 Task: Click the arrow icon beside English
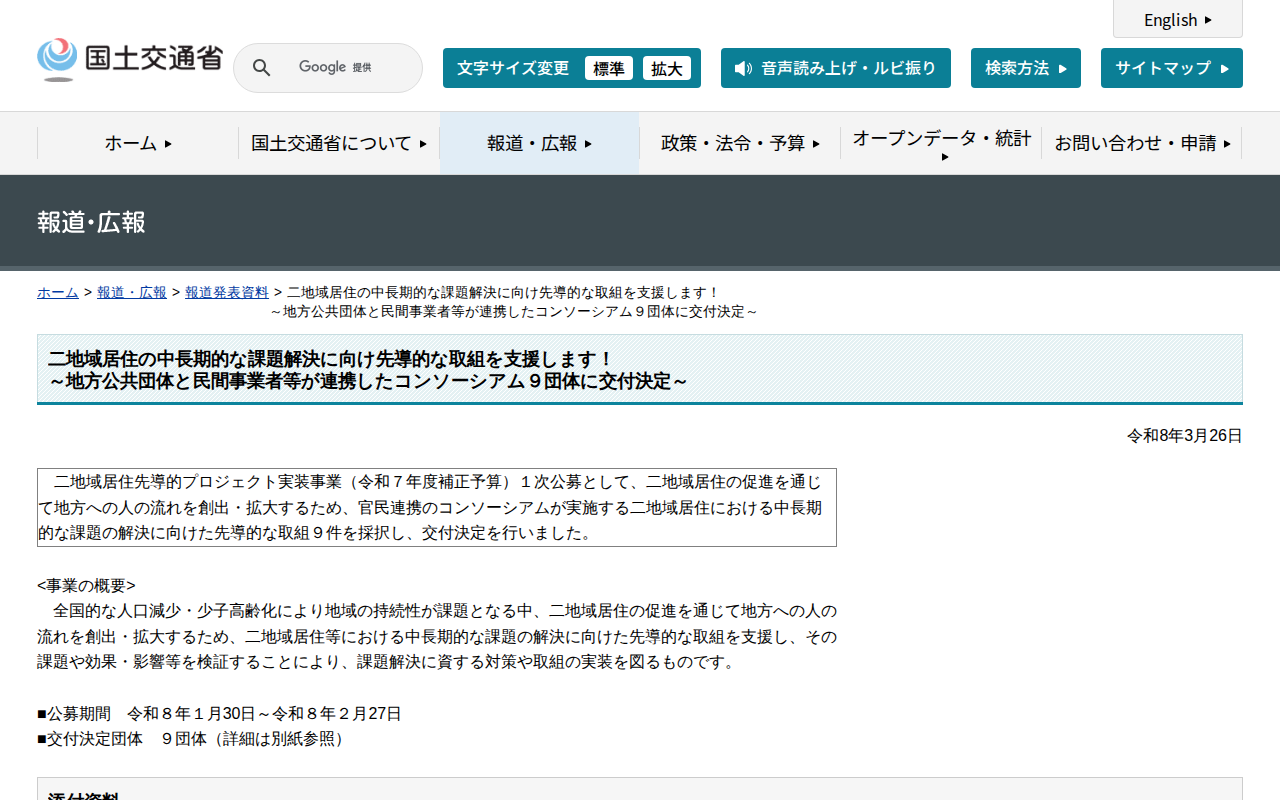coord(1208,20)
